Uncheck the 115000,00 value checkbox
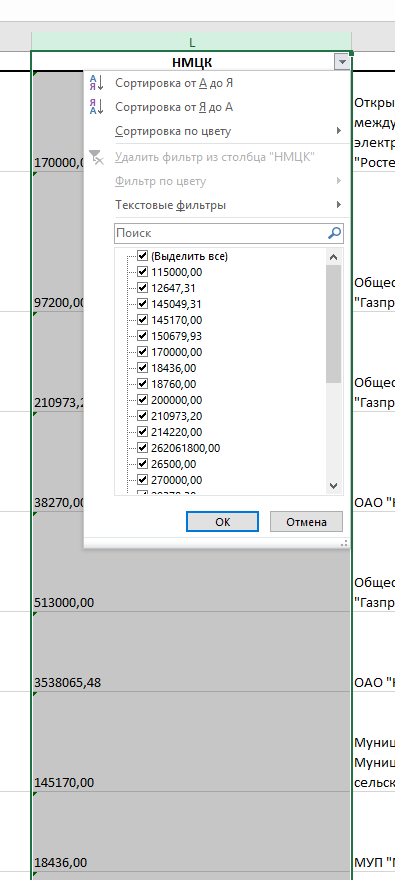Image resolution: width=395 pixels, height=880 pixels. [143, 272]
